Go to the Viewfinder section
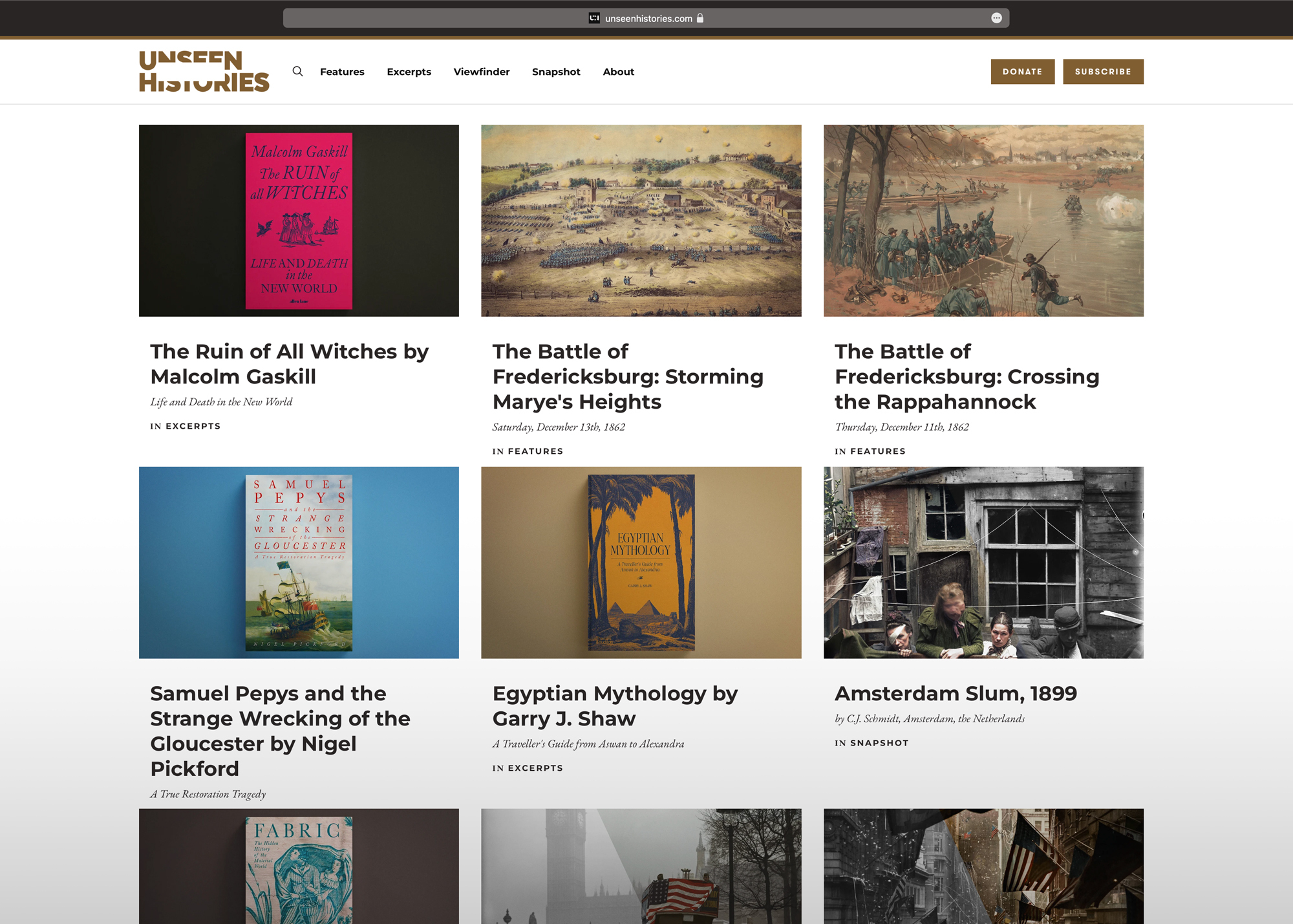The height and width of the screenshot is (924, 1293). [482, 72]
